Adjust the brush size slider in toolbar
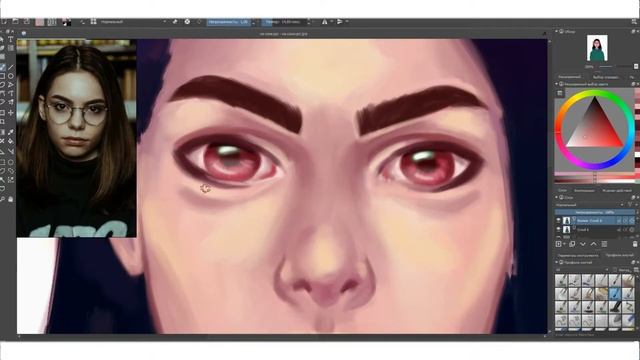The width and height of the screenshot is (640, 360). coord(283,22)
